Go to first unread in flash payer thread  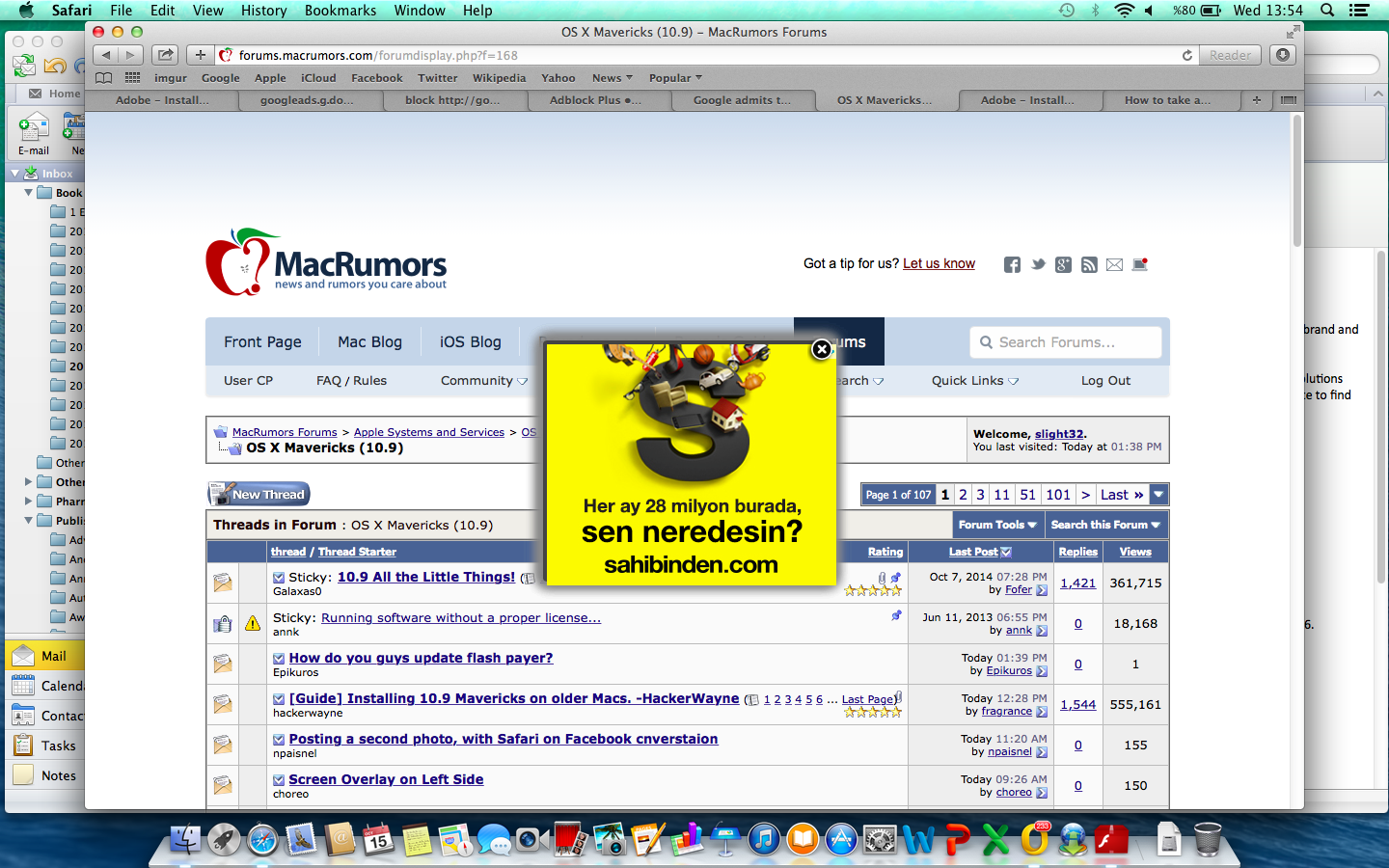[x=279, y=659]
